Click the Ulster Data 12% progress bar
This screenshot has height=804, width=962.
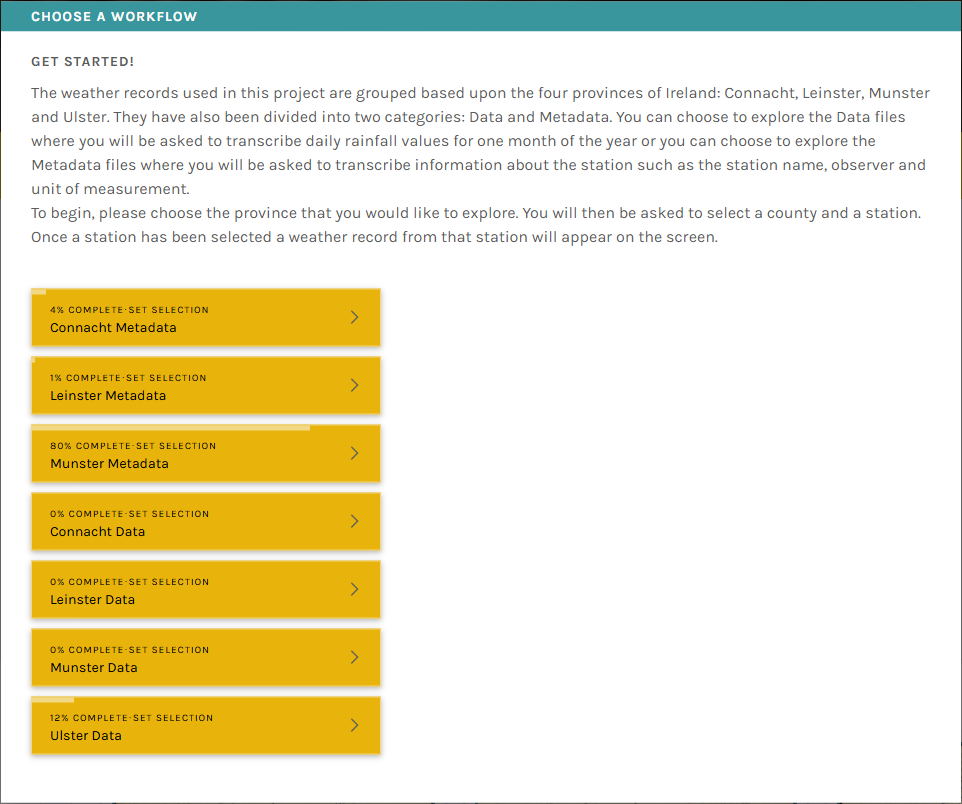pyautogui.click(x=53, y=700)
